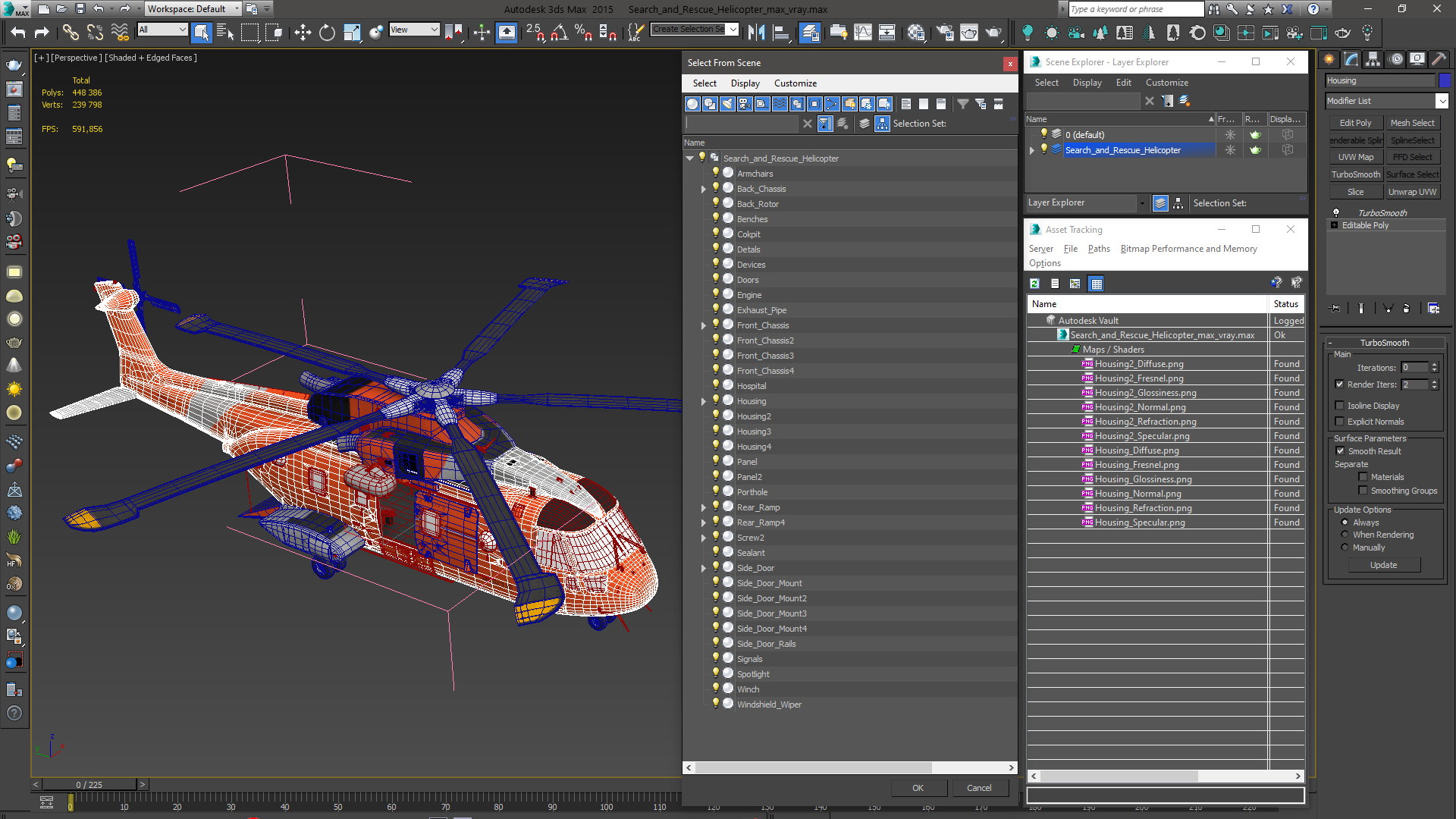Viewport: 1456px width, 819px height.
Task: Click the Align tool icon
Action: 780,33
